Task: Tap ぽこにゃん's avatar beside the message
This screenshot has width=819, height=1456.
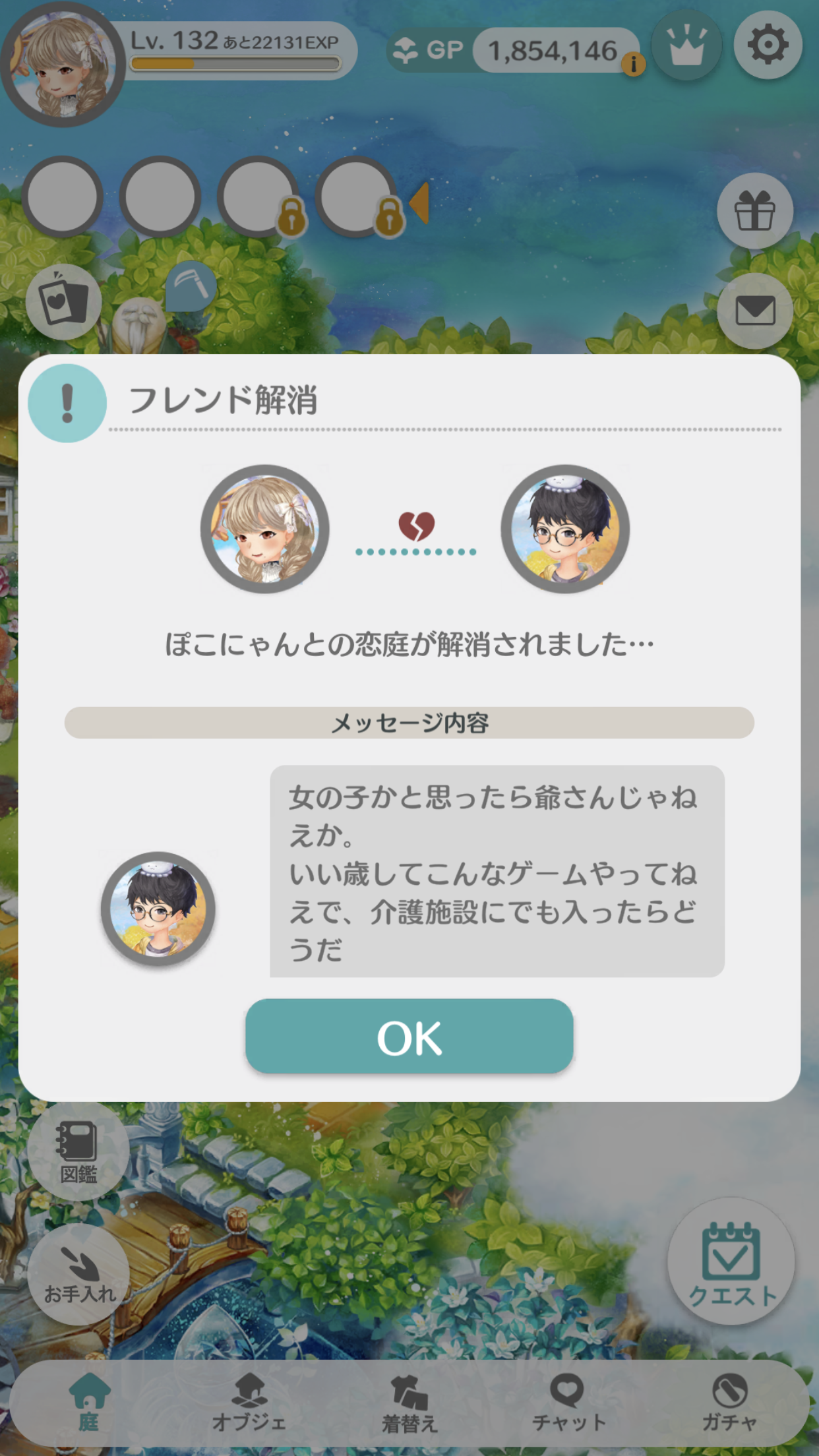Action: pos(158,909)
